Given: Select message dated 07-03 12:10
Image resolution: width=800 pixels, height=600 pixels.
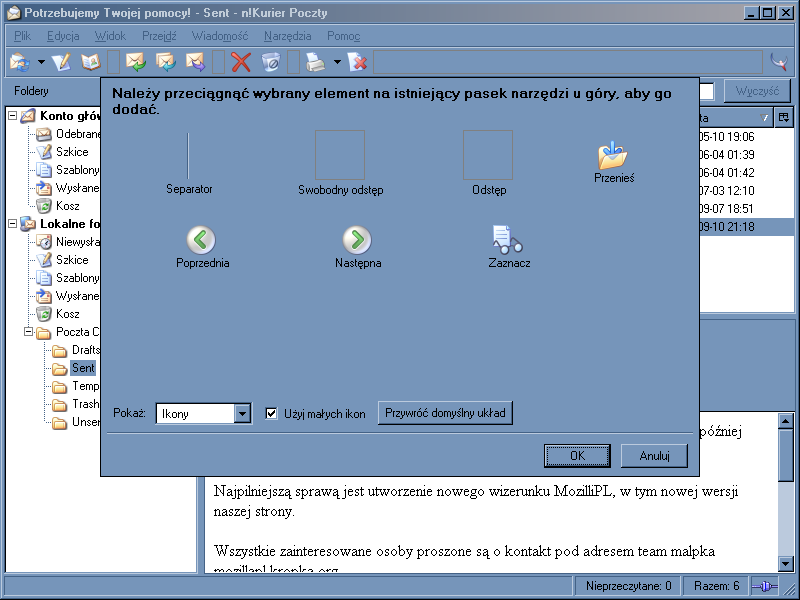Looking at the screenshot, I should pyautogui.click(x=746, y=191).
